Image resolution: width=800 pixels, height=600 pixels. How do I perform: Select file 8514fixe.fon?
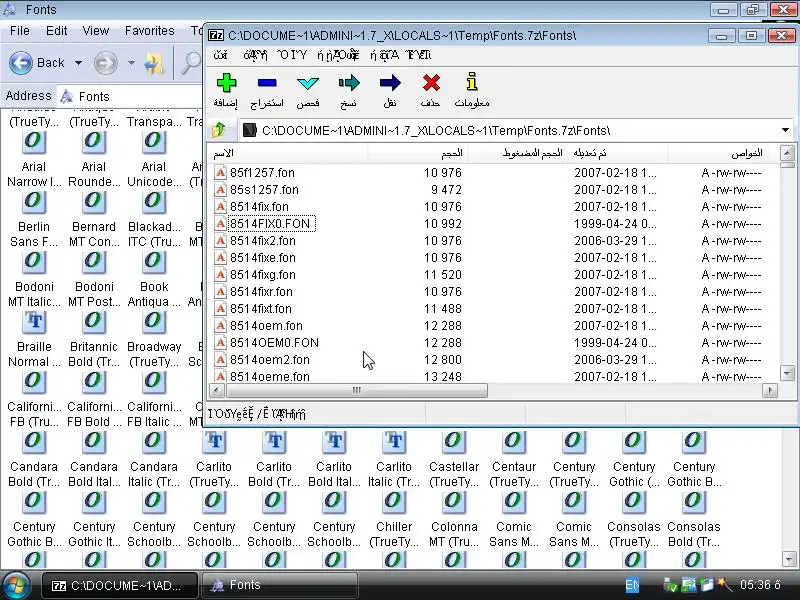[x=263, y=258]
